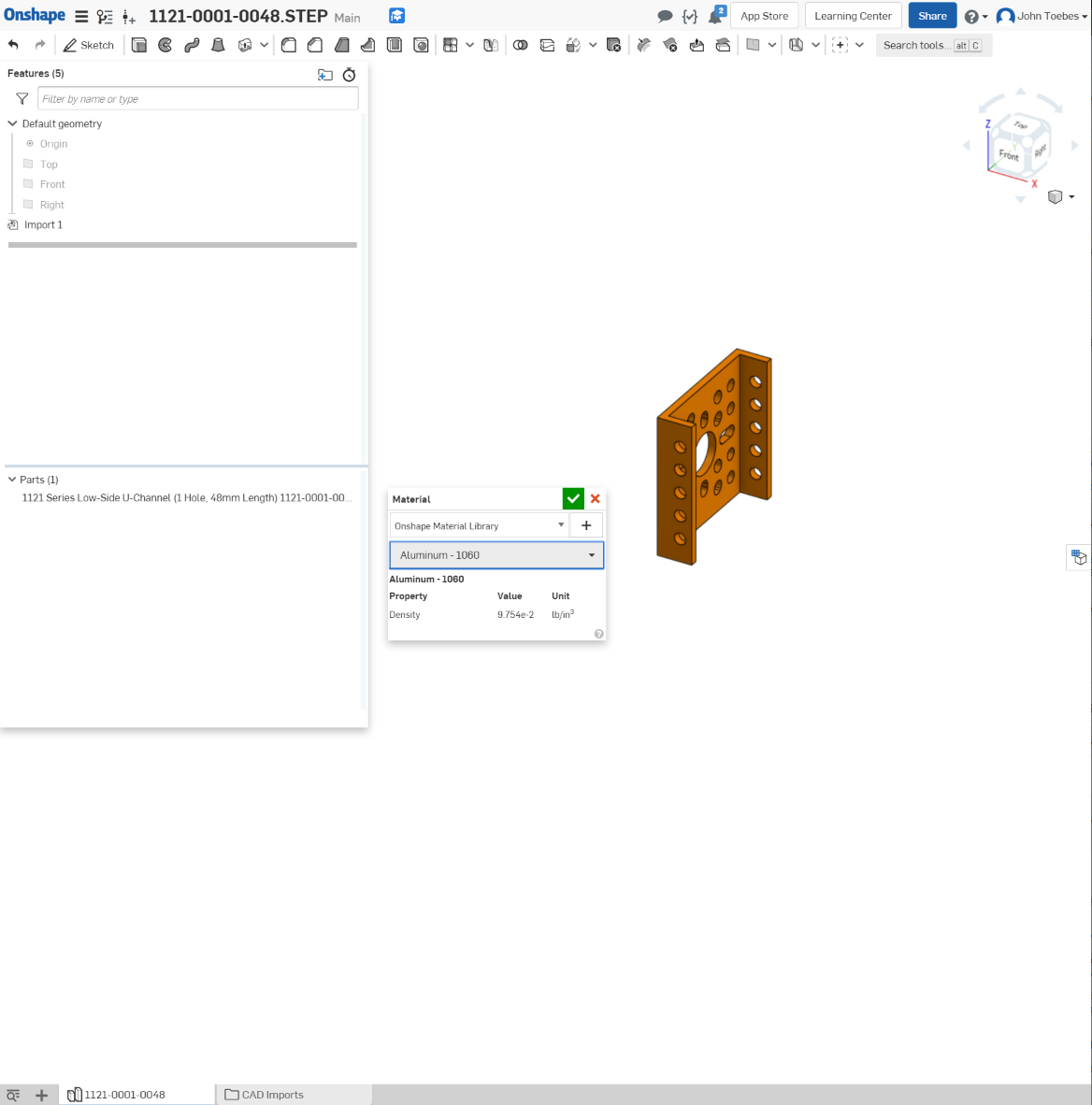Screen dimensions: 1092x1105
Task: Select the Mirror tool
Action: [x=492, y=45]
